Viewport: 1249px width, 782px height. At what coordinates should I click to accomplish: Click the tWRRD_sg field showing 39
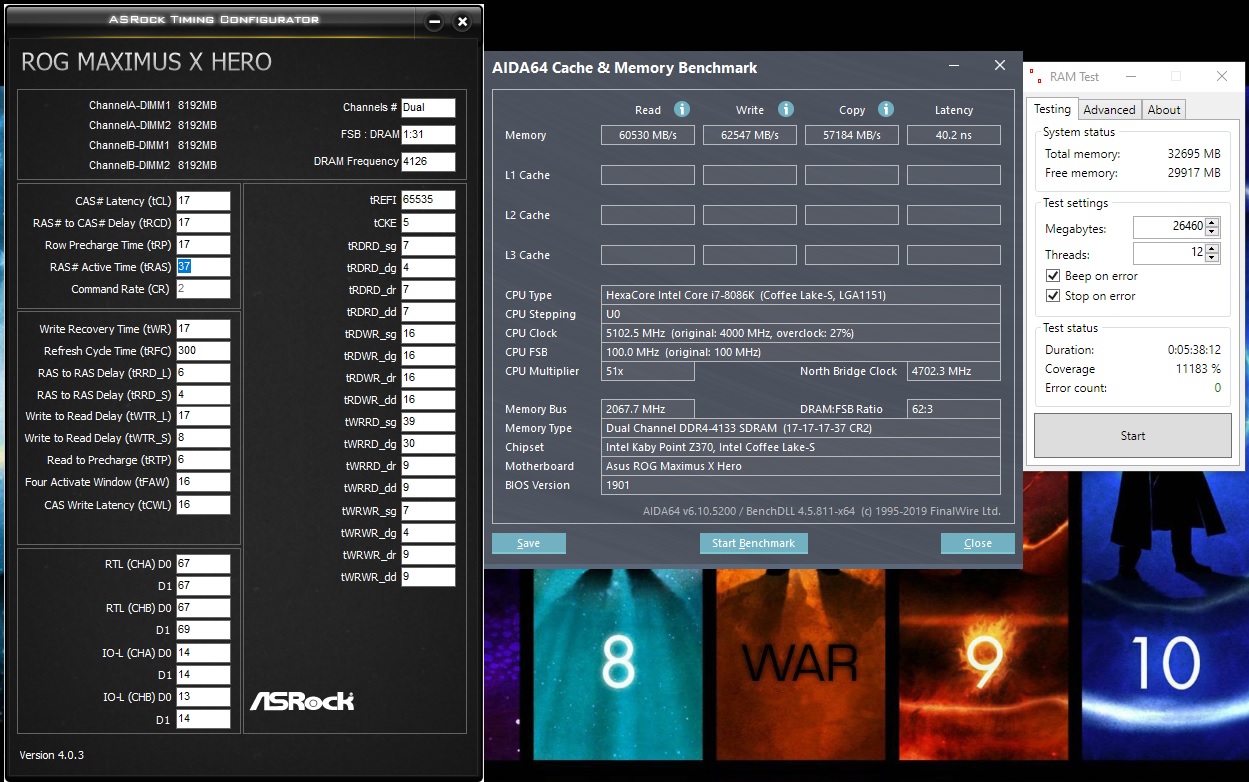pyautogui.click(x=428, y=422)
